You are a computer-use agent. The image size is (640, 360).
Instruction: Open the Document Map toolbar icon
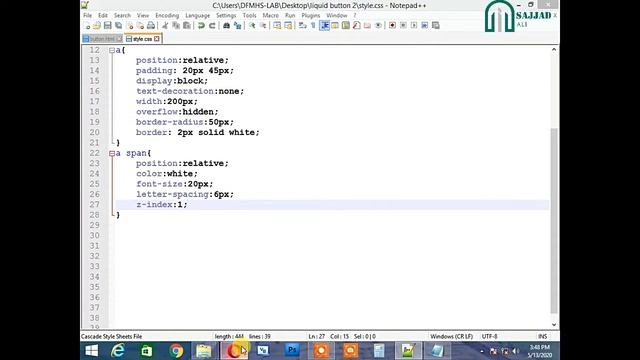345,25
